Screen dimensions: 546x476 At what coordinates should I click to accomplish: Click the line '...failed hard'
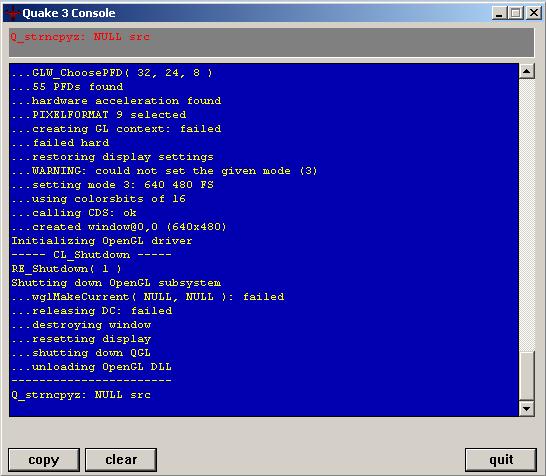click(x=60, y=143)
